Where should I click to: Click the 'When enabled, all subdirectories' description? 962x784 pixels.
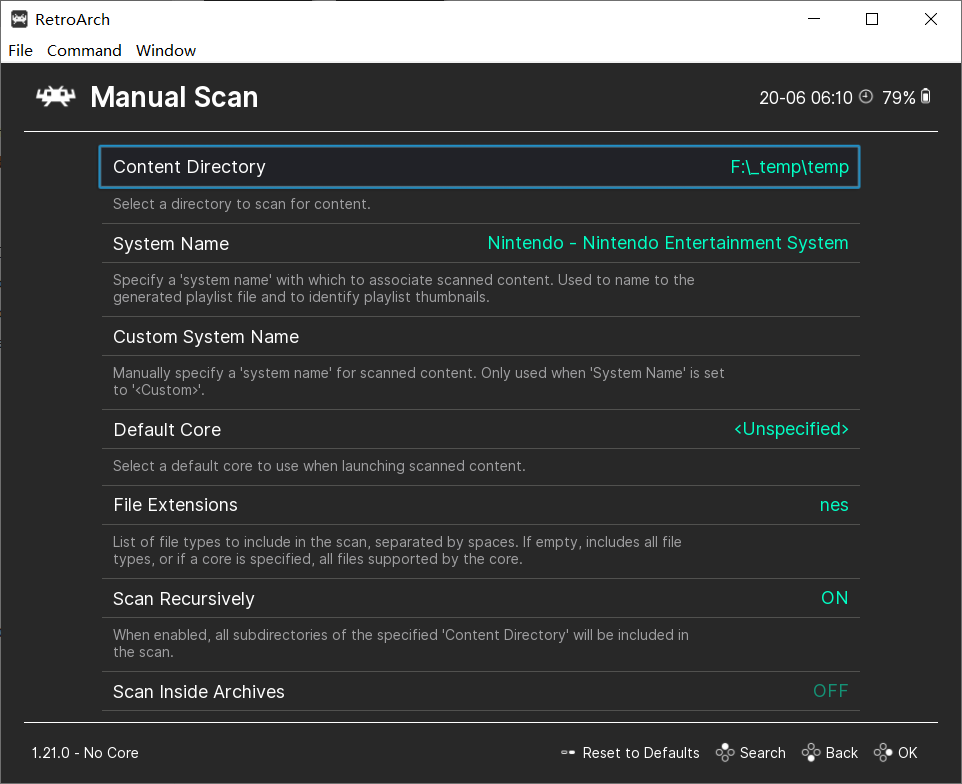tap(401, 644)
